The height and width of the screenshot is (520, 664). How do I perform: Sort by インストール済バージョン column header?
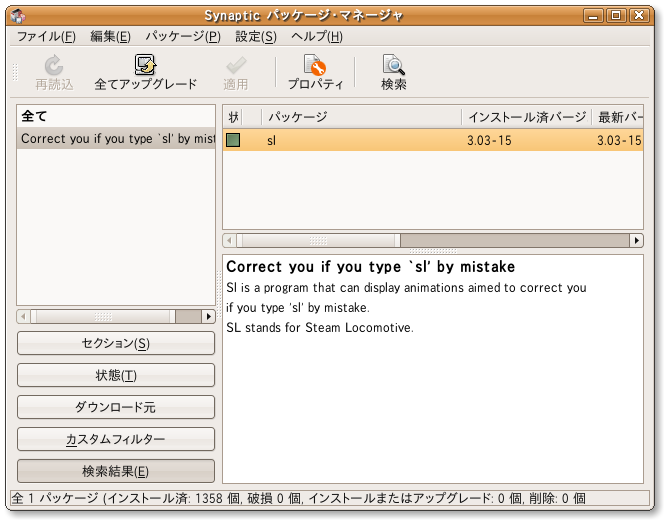[x=526, y=116]
